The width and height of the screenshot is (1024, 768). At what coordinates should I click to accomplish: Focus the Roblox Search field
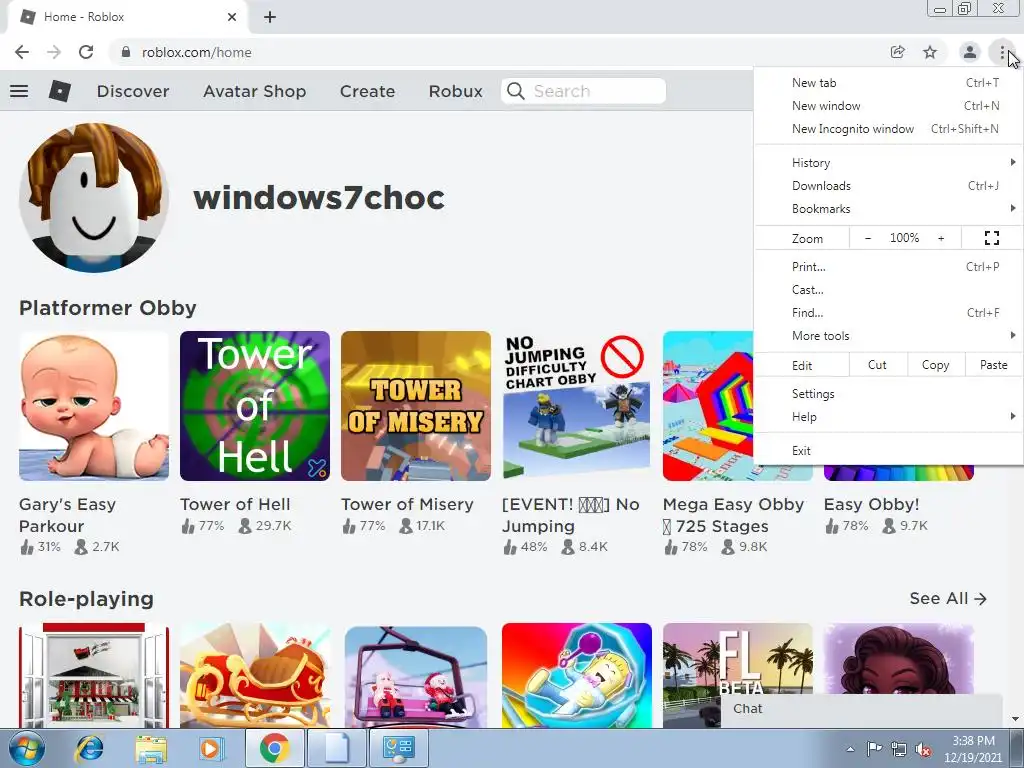point(583,91)
